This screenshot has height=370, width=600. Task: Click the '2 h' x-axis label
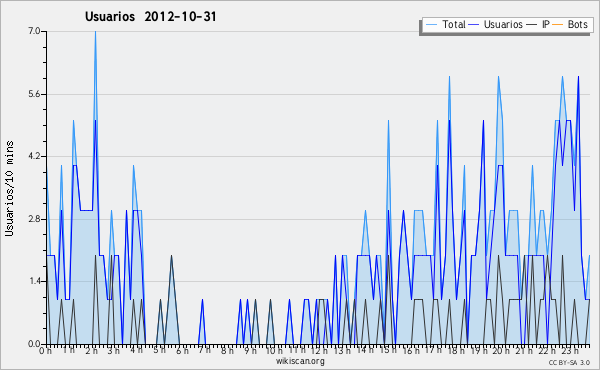pyautogui.click(x=91, y=351)
